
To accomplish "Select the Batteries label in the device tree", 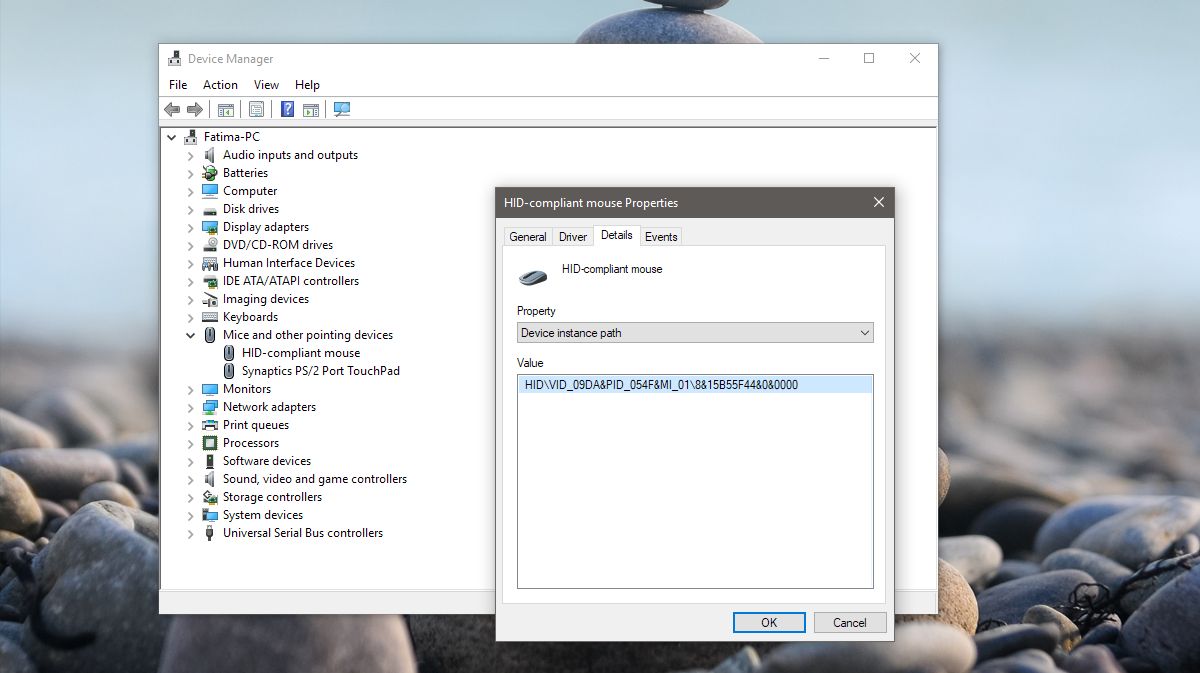I will tap(245, 173).
